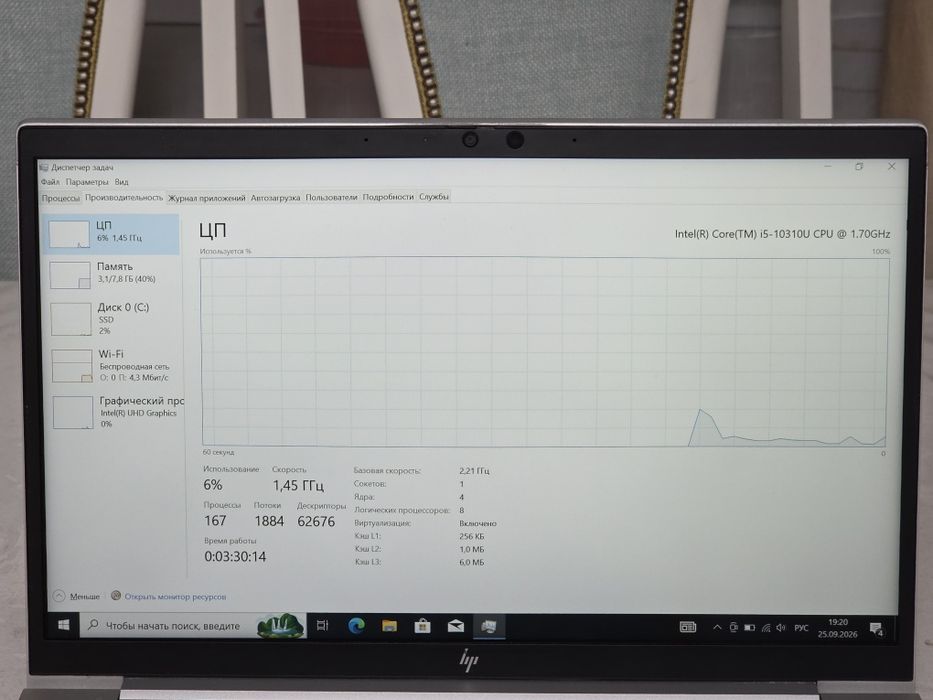
Task: Switch to the Производительность tab
Action: pyautogui.click(x=124, y=197)
